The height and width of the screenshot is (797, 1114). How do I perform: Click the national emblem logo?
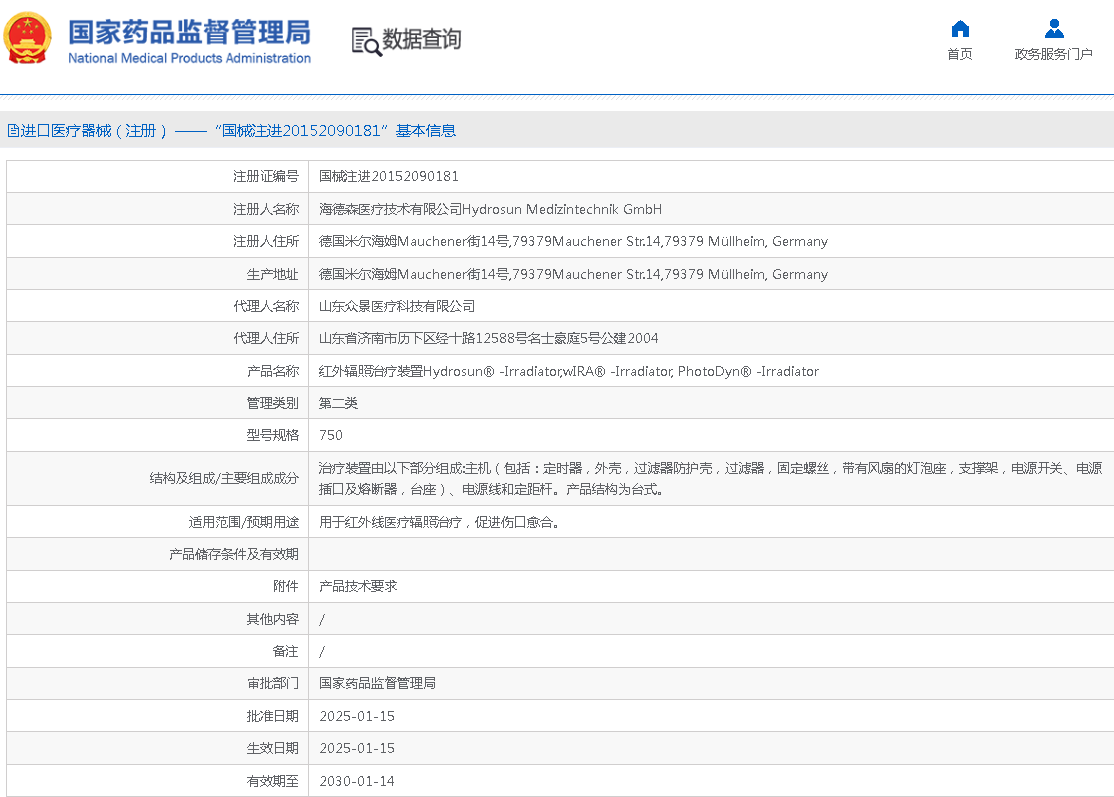[28, 39]
